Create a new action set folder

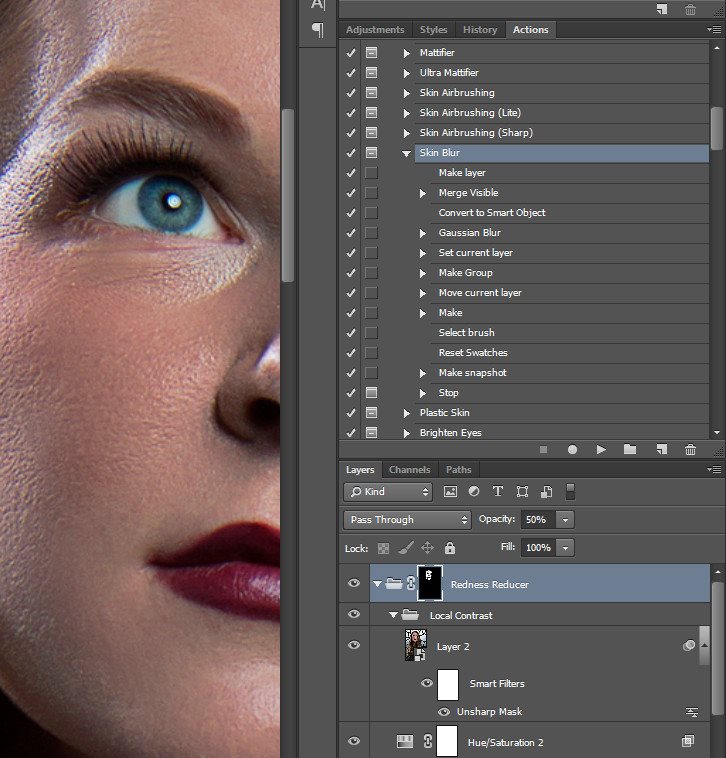pos(630,450)
